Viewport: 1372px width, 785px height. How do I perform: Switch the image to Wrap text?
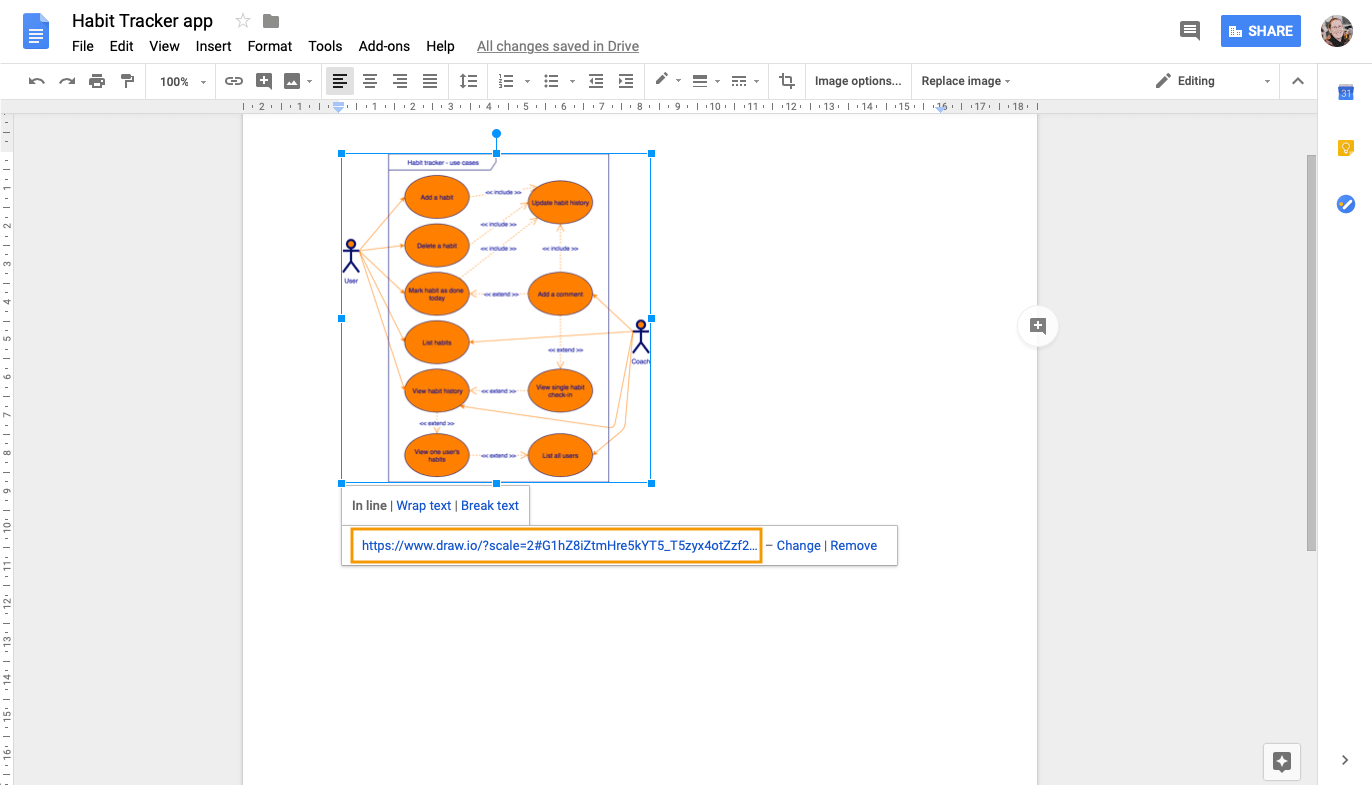423,505
